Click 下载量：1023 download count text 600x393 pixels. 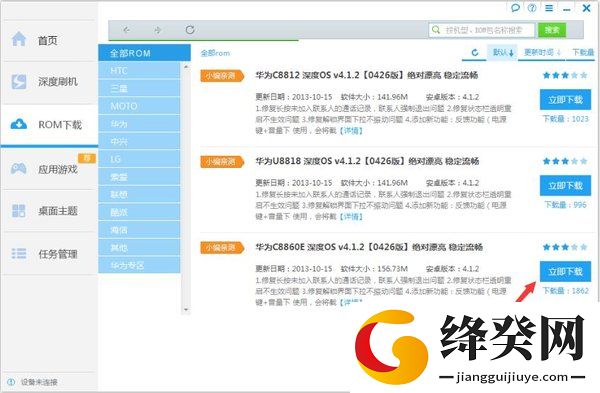coord(566,119)
